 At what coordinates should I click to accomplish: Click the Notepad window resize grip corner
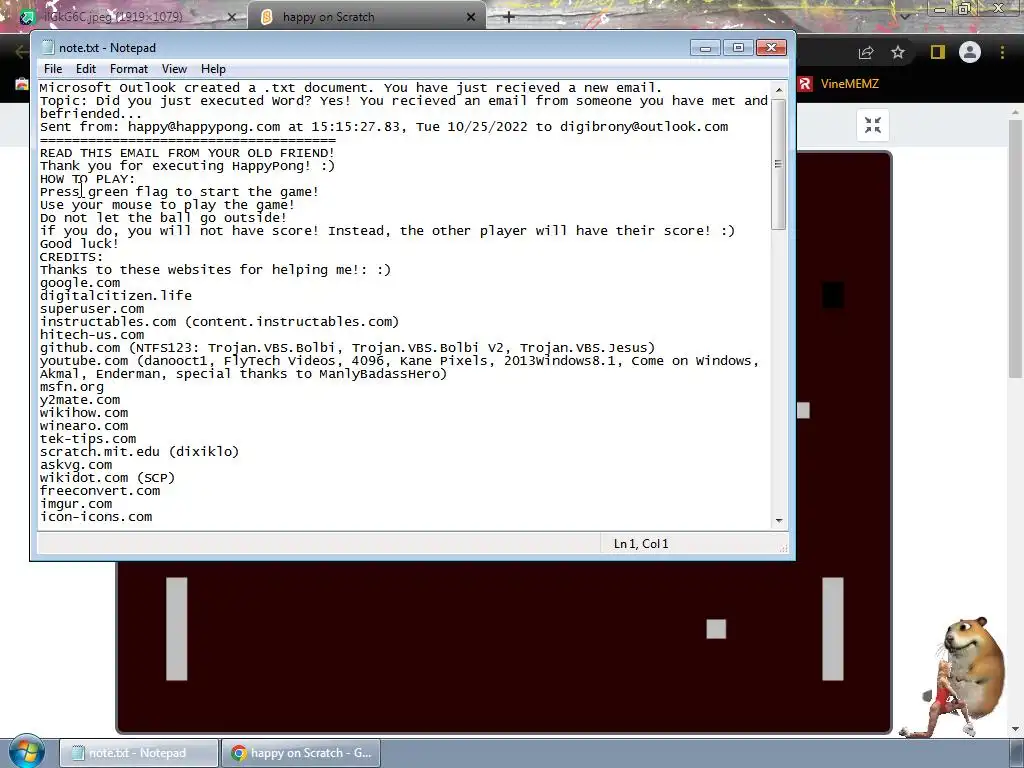point(783,548)
